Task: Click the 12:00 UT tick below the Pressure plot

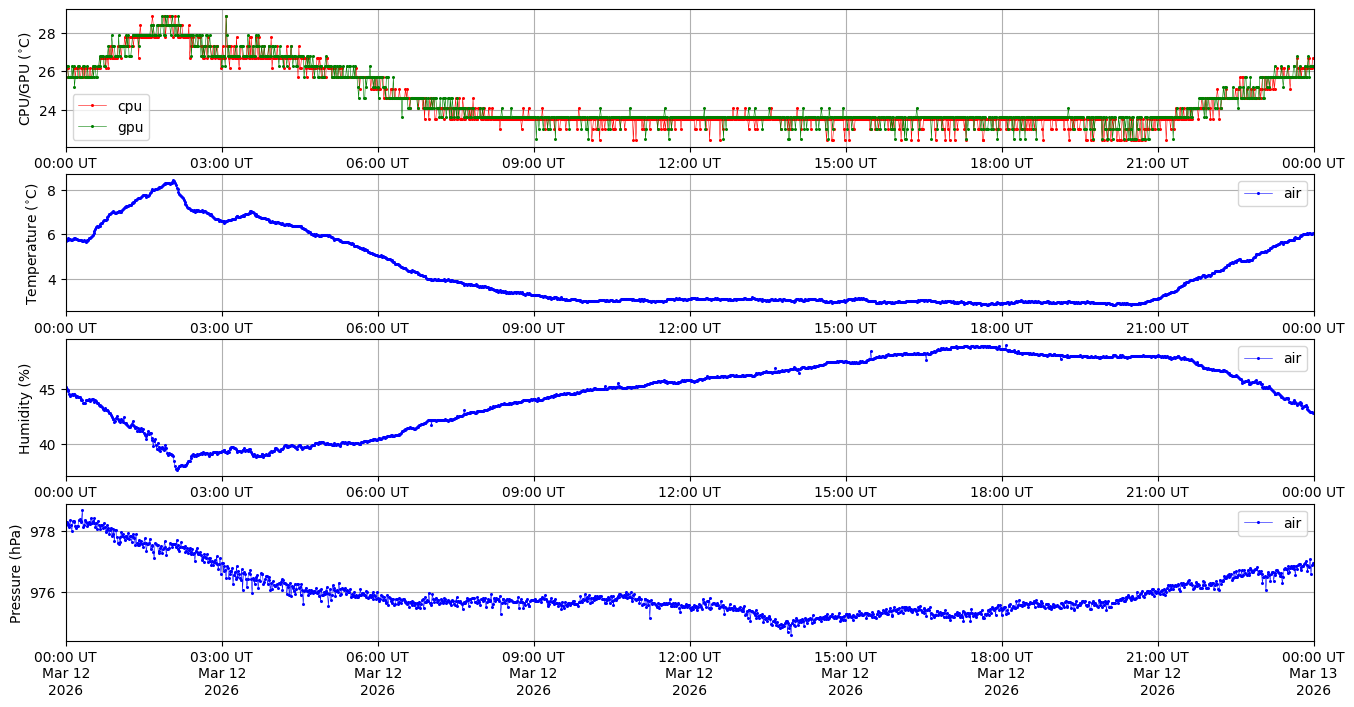Action: point(689,656)
